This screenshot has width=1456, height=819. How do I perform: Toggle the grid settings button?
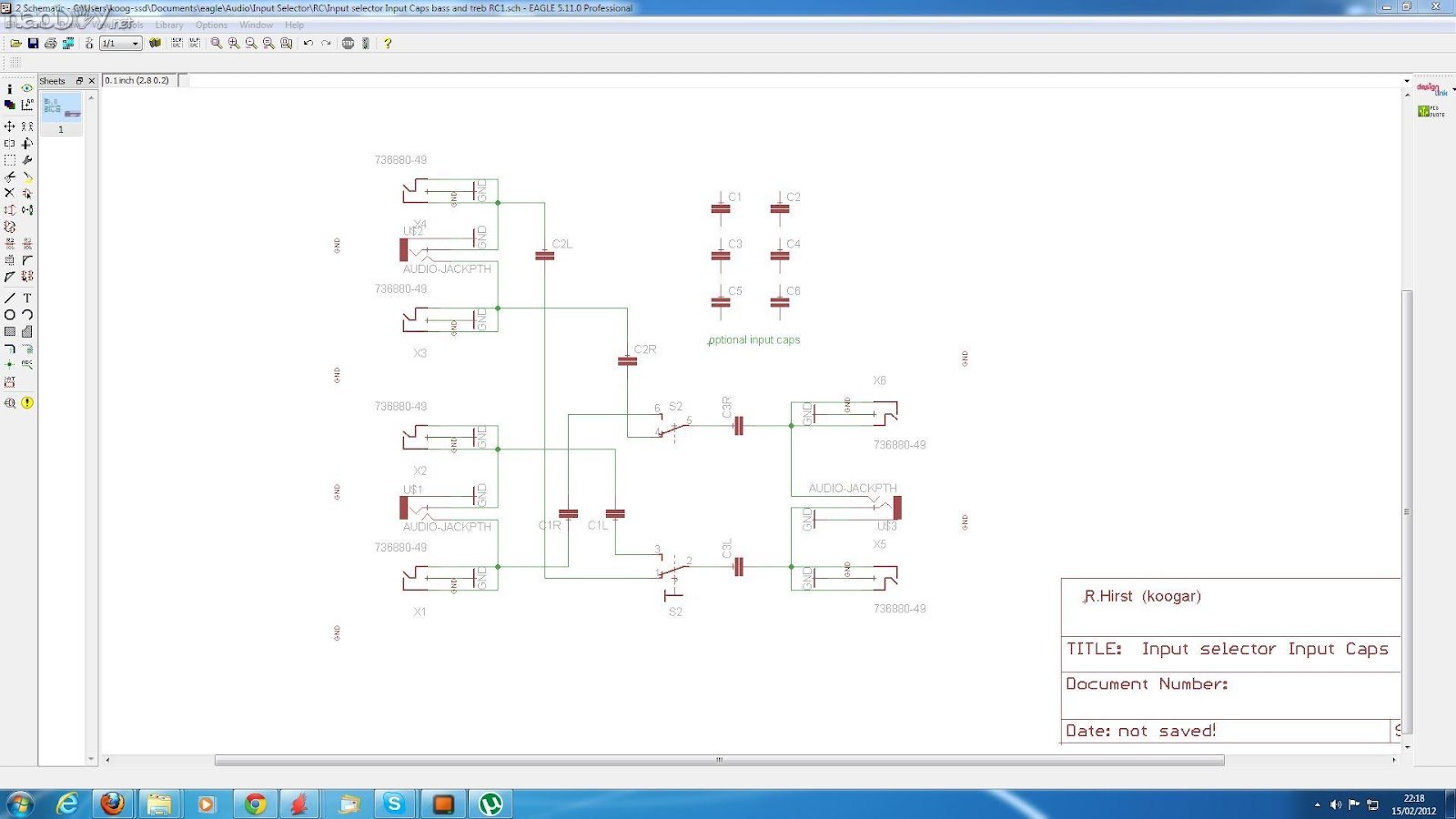click(15, 63)
